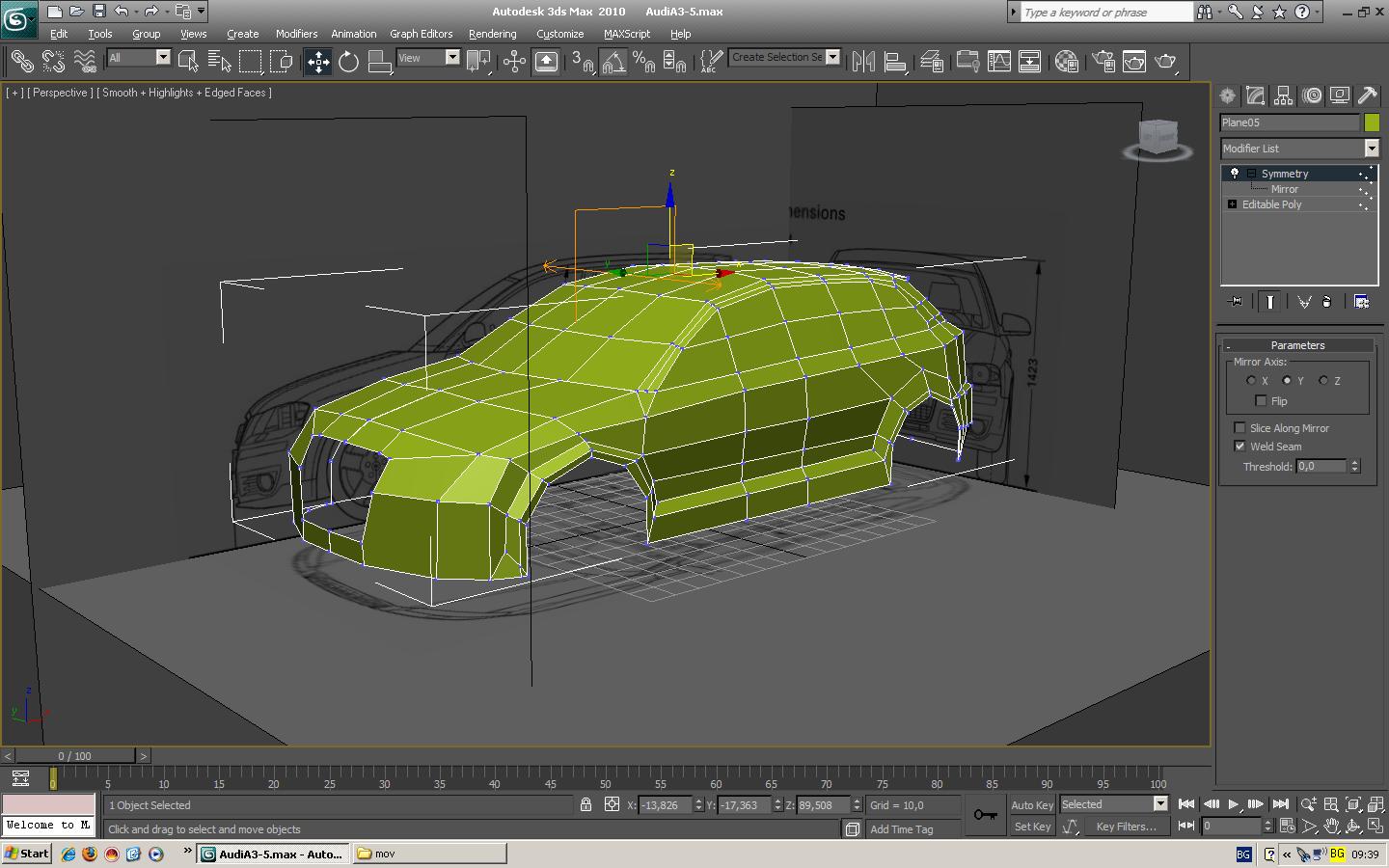
Task: Open the Layer Manager icon
Action: (x=932, y=62)
